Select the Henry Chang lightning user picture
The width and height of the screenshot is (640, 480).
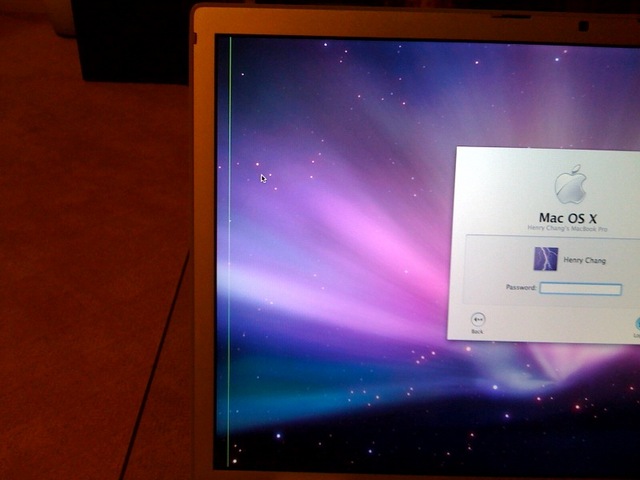click(x=546, y=259)
